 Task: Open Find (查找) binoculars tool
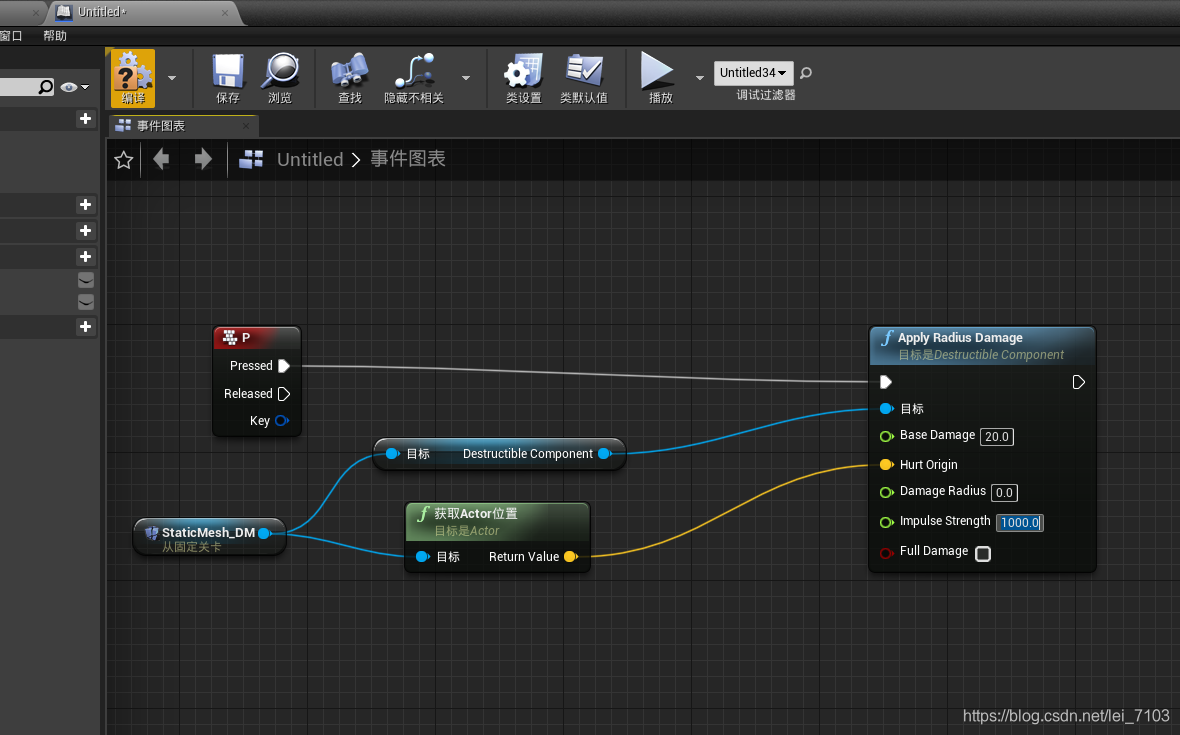pyautogui.click(x=349, y=78)
